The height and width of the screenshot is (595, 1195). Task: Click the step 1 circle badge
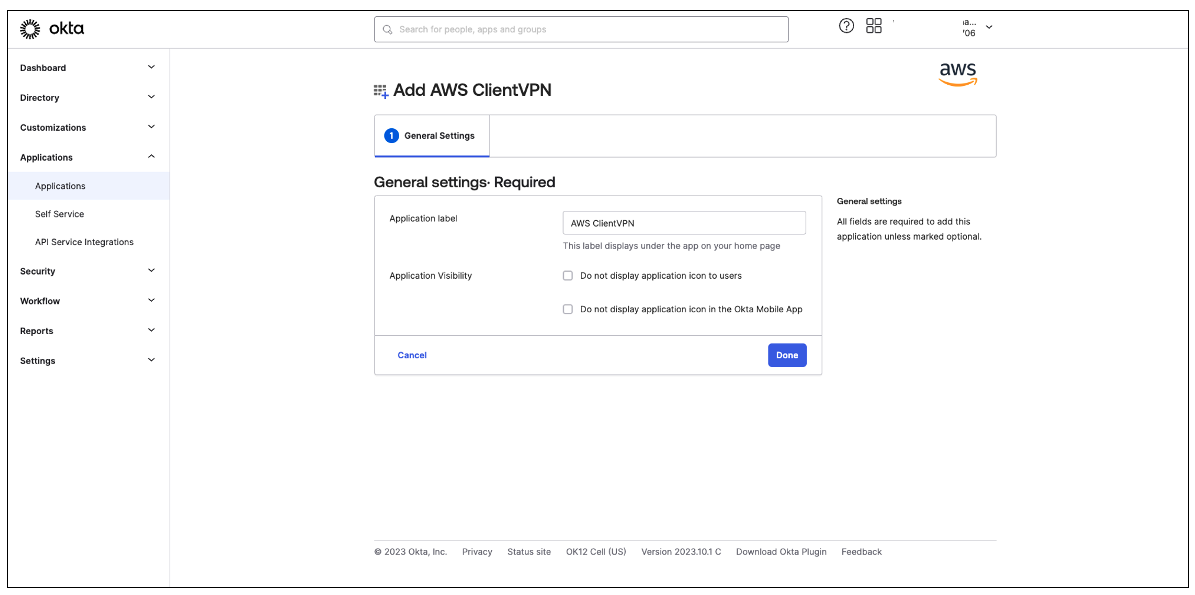click(392, 136)
